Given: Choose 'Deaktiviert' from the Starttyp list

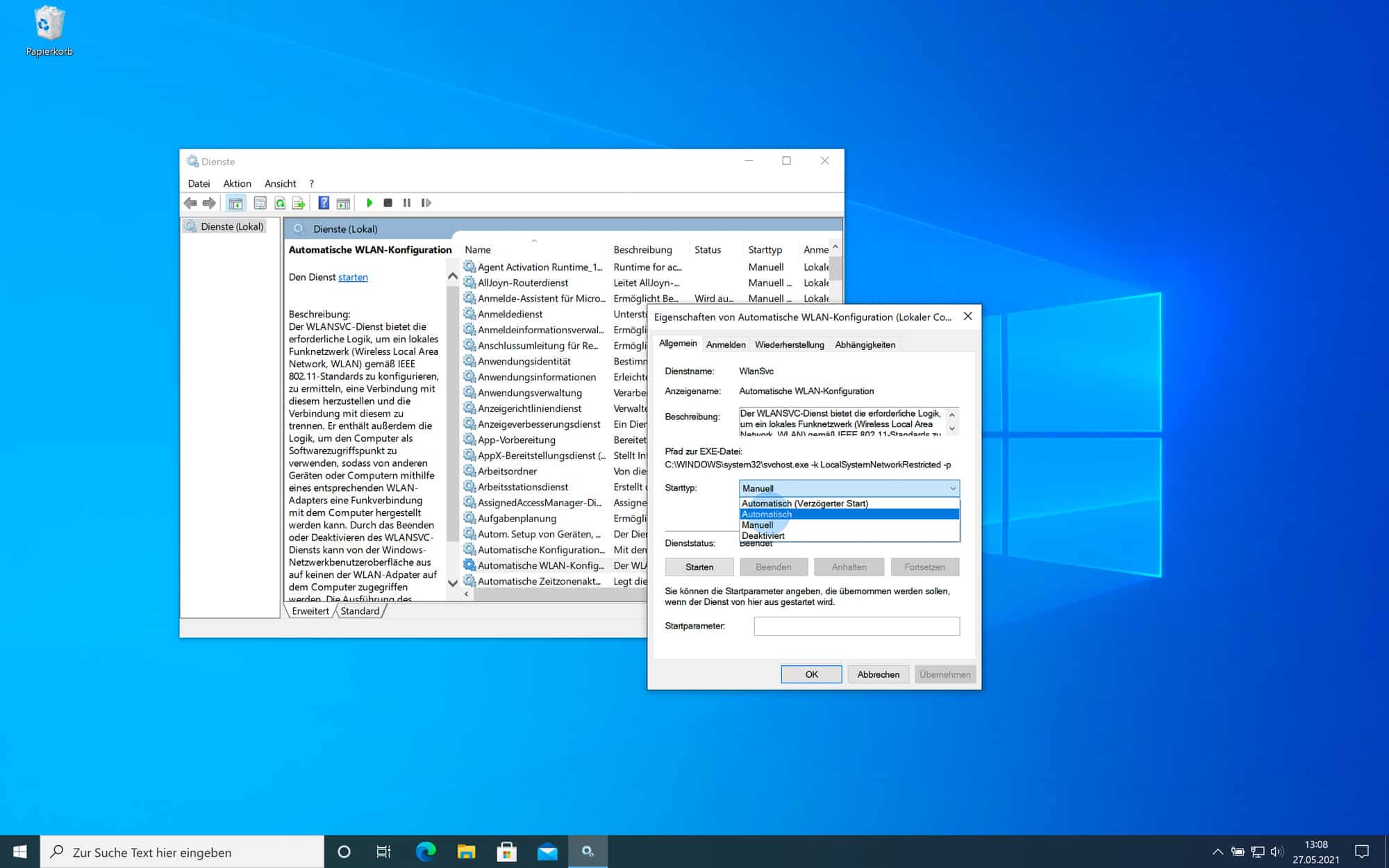Looking at the screenshot, I should (x=762, y=535).
